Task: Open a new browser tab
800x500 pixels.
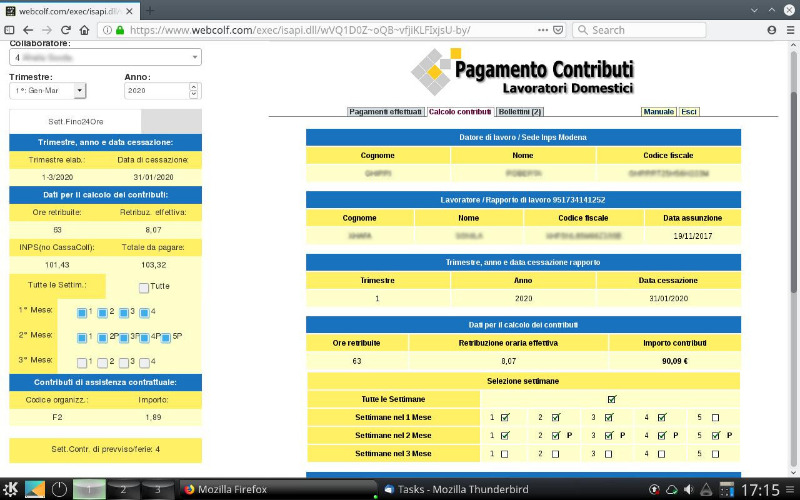Action: tap(150, 10)
